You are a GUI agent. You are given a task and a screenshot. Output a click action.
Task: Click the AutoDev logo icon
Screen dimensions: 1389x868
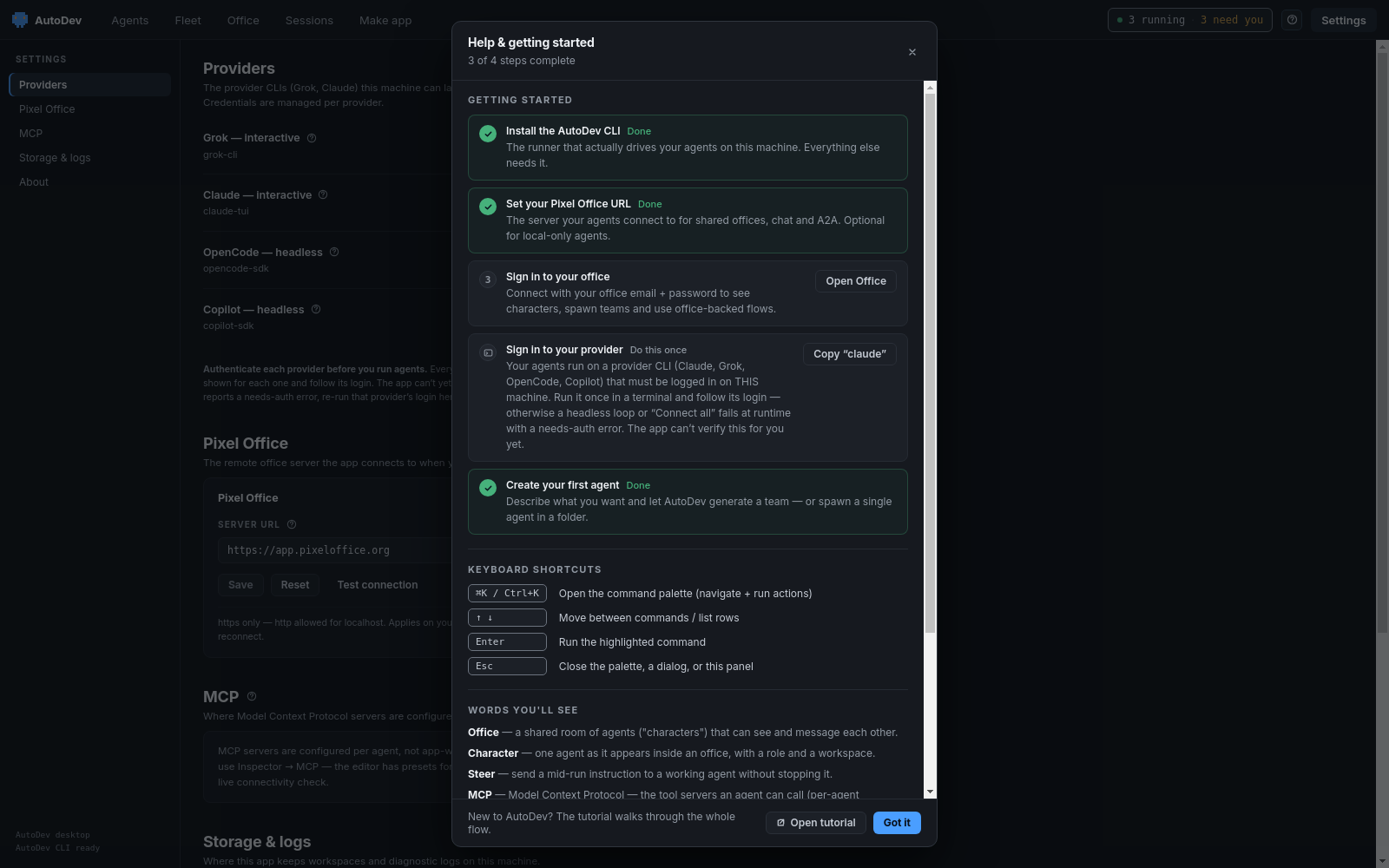coord(20,20)
